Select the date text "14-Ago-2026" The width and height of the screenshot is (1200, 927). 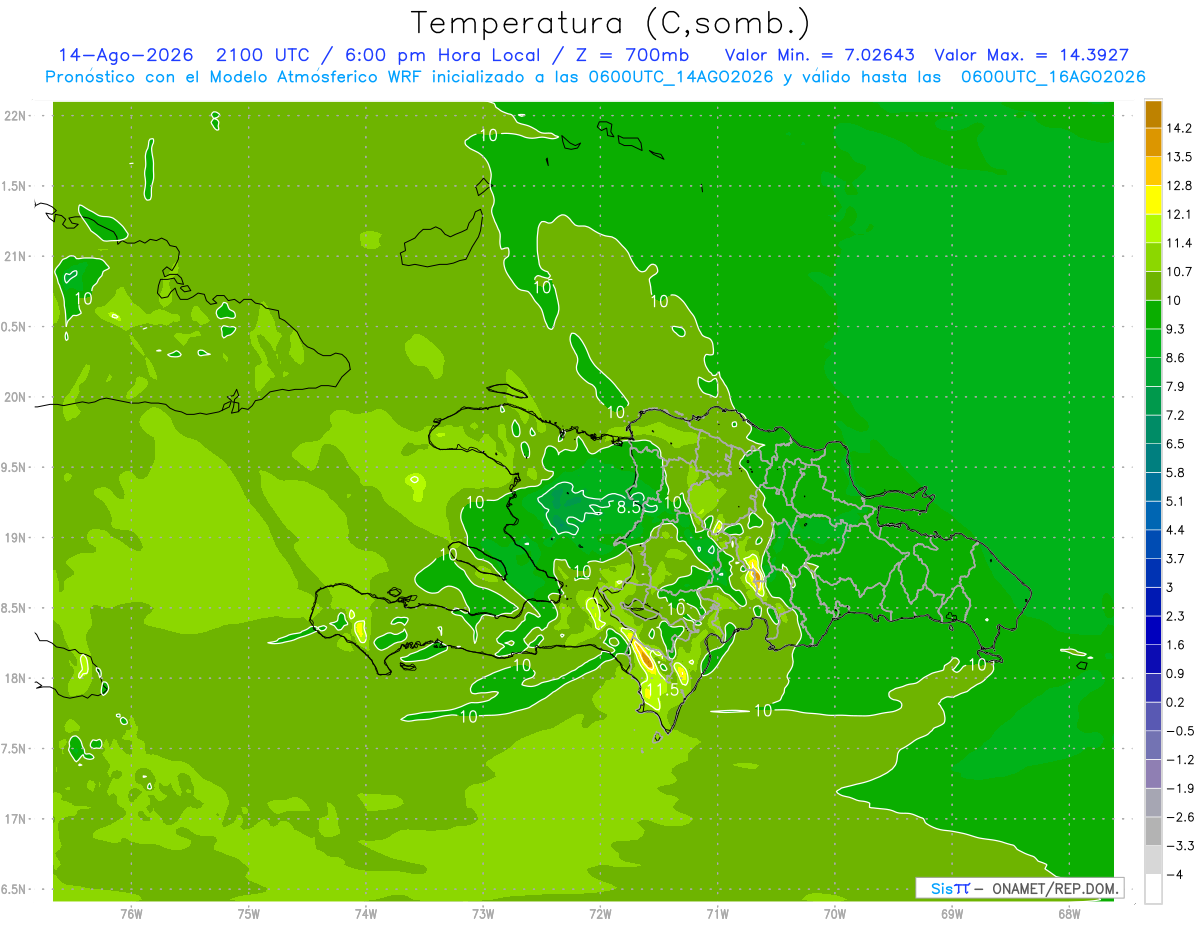pyautogui.click(x=125, y=55)
